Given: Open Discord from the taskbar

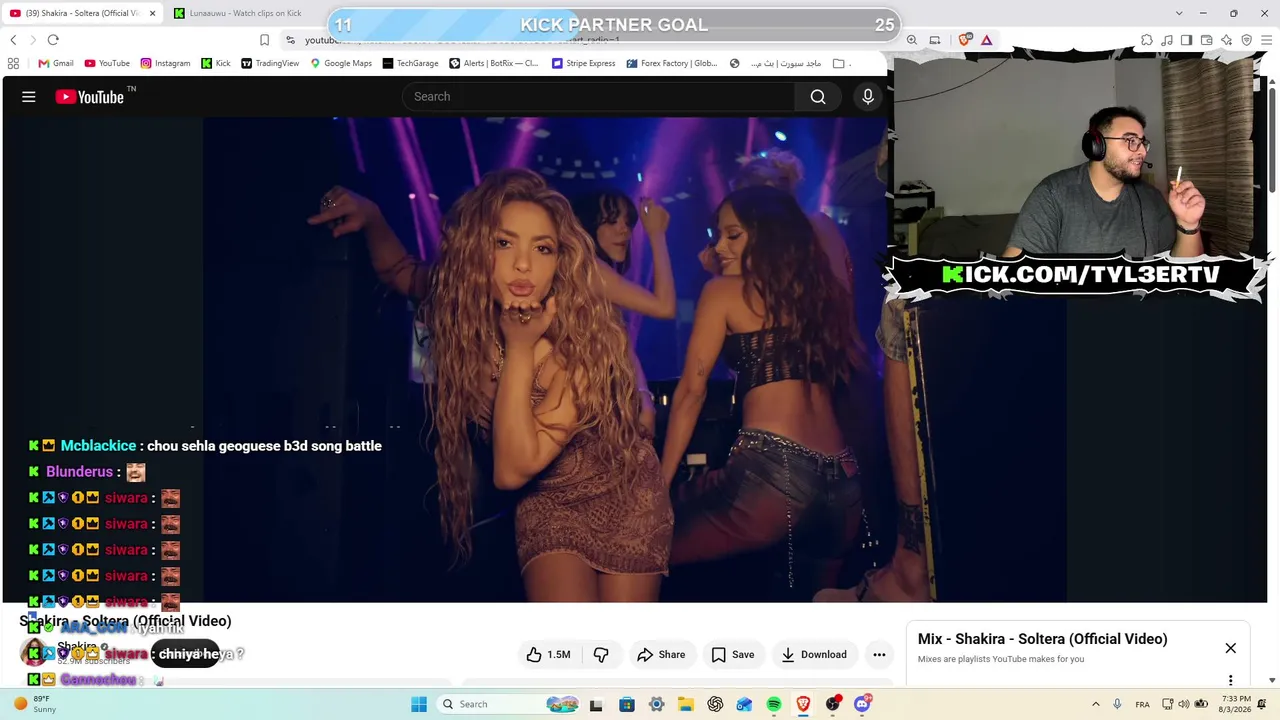Looking at the screenshot, I should pos(862,704).
